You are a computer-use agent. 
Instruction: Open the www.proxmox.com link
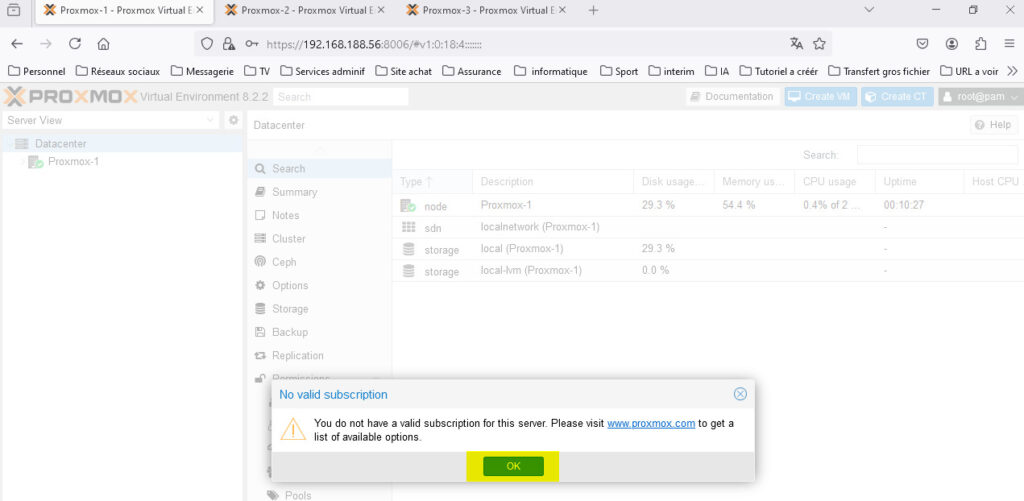pyautogui.click(x=650, y=423)
